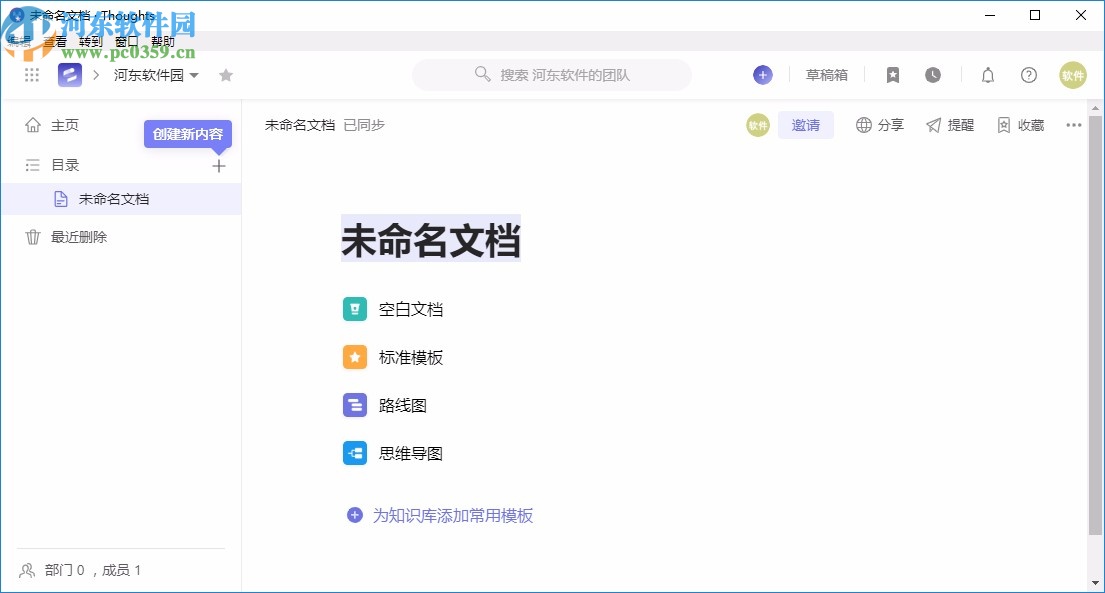Screen dimensions: 1105x593
Task: Expand the 河东软件园 workspace dropdown
Action: (x=193, y=75)
